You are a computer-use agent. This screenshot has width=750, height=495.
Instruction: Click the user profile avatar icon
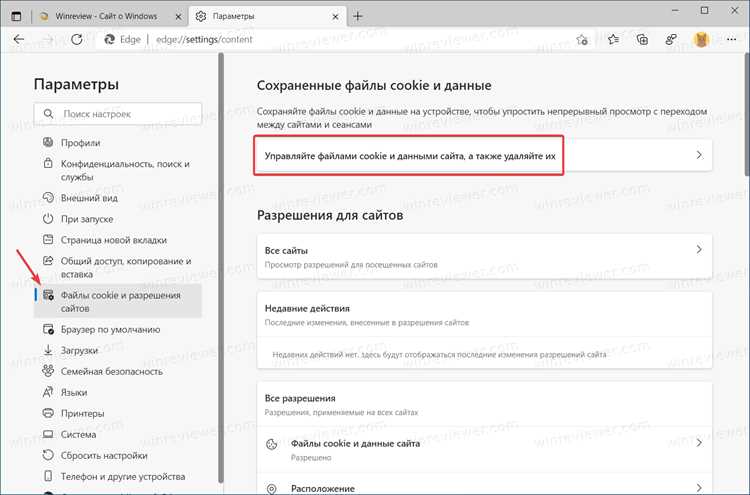(x=701, y=40)
